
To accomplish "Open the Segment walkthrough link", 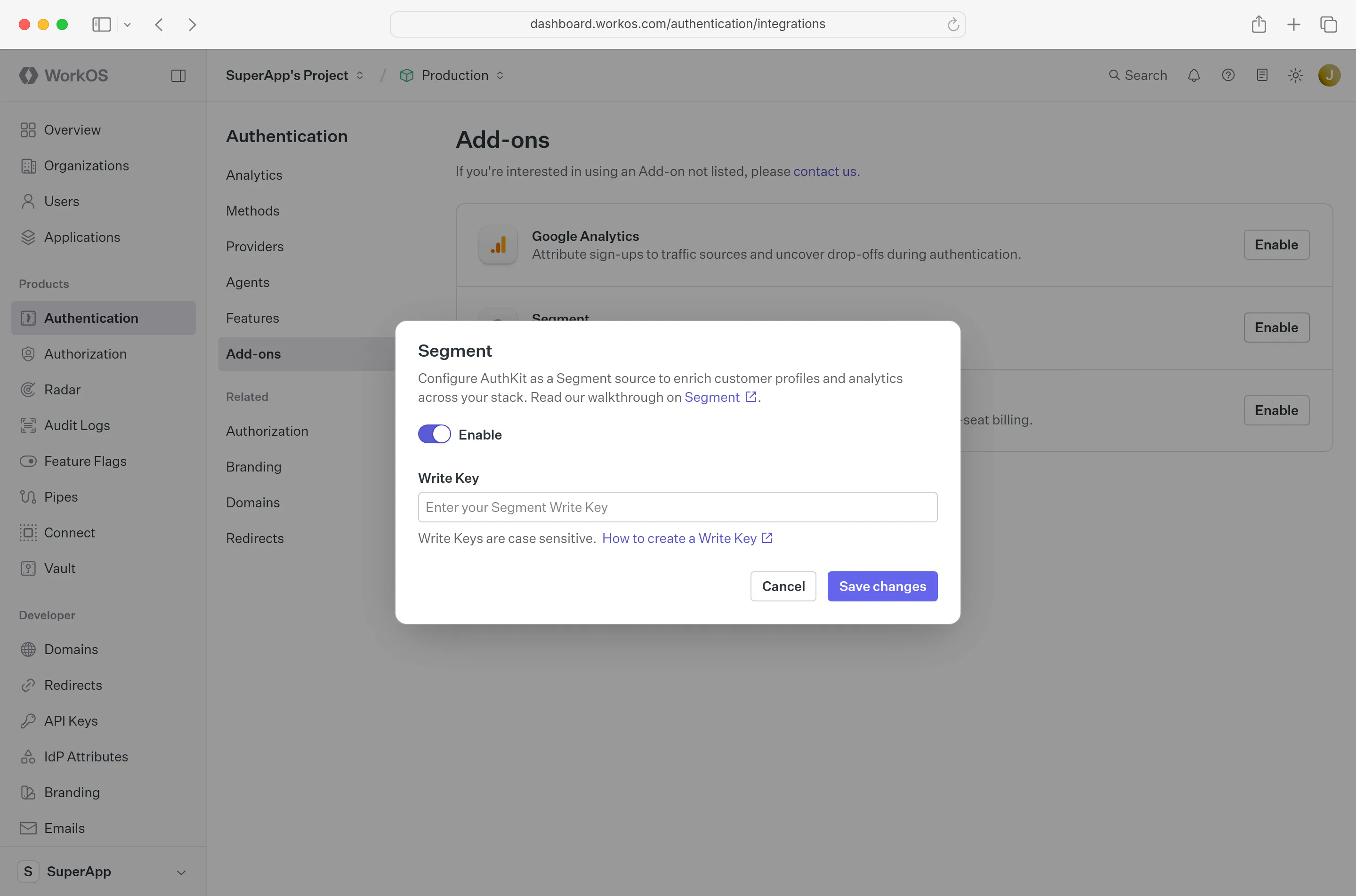I will [x=720, y=397].
